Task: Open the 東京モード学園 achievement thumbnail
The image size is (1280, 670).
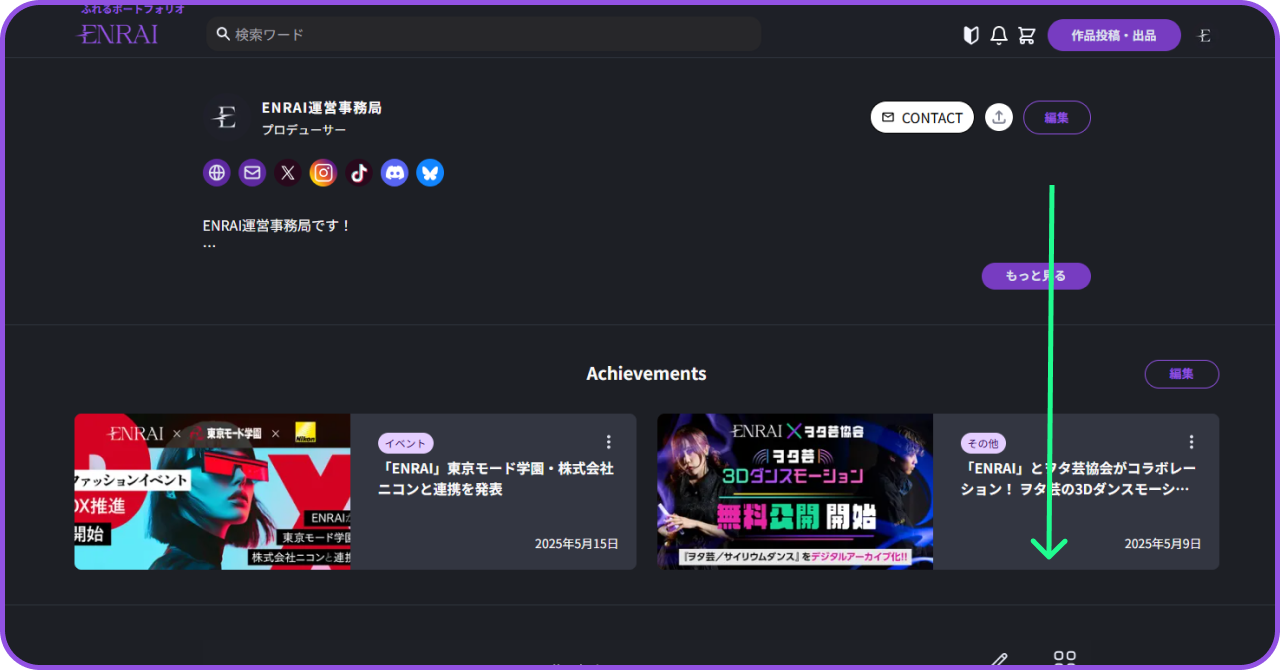Action: tap(213, 492)
